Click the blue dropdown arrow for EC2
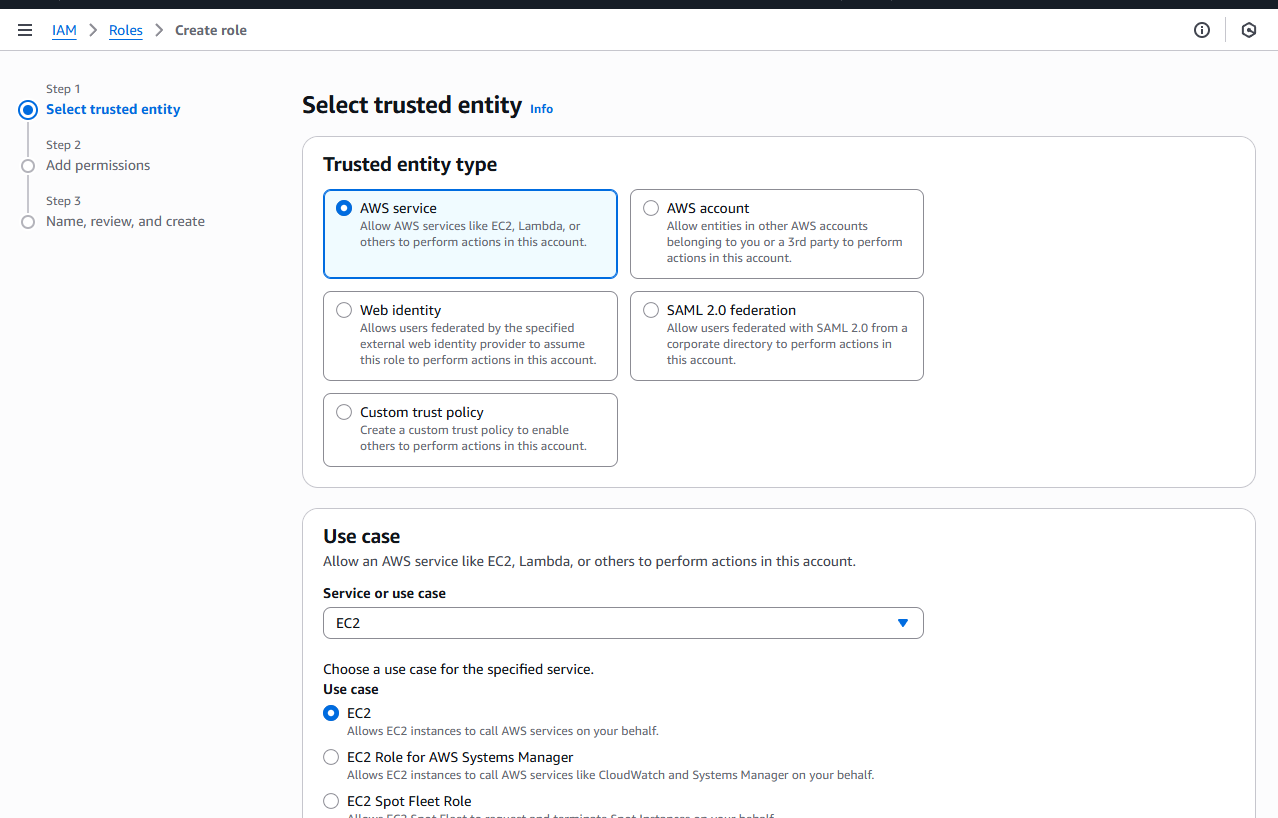1278x818 pixels. [902, 623]
